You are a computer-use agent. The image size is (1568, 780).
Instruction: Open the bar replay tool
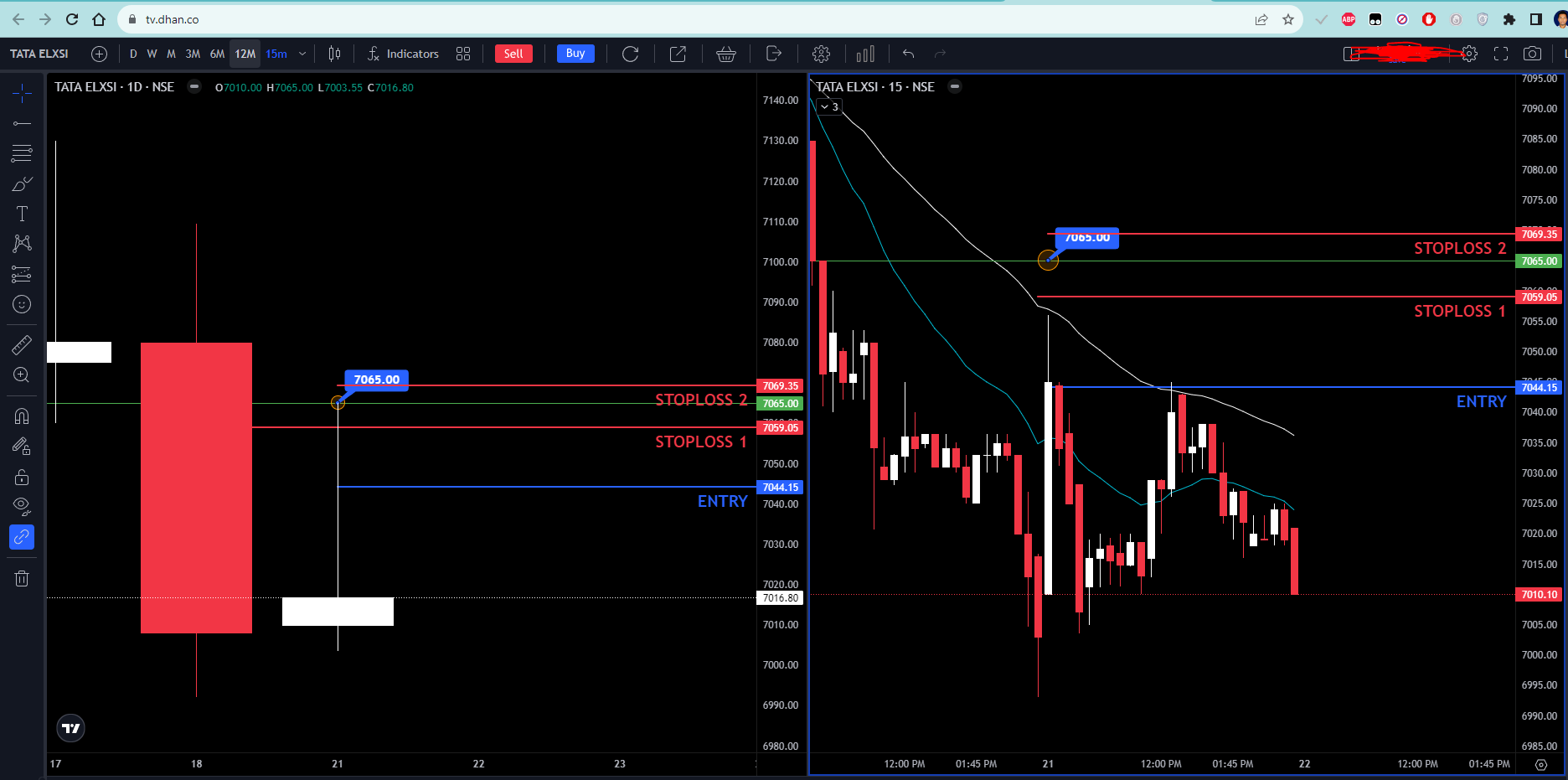(631, 54)
